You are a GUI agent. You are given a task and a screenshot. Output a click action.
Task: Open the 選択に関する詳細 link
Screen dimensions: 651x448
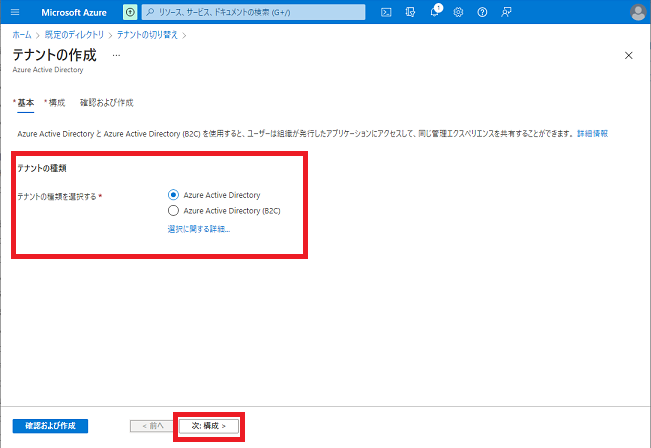(199, 229)
